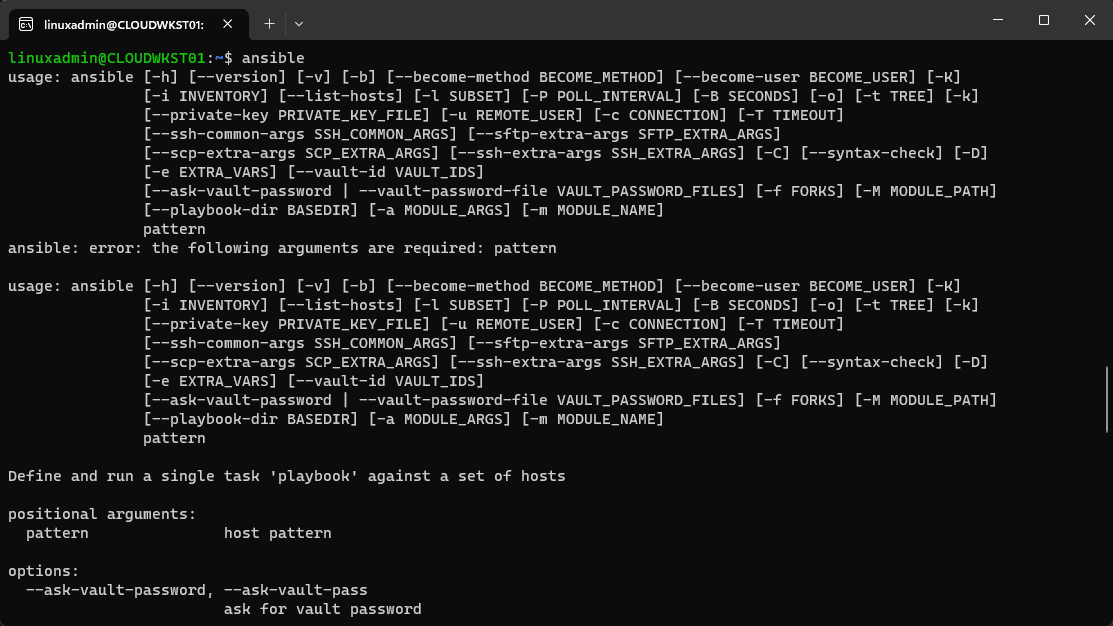
Task: Minimize the terminal window
Action: 997,20
